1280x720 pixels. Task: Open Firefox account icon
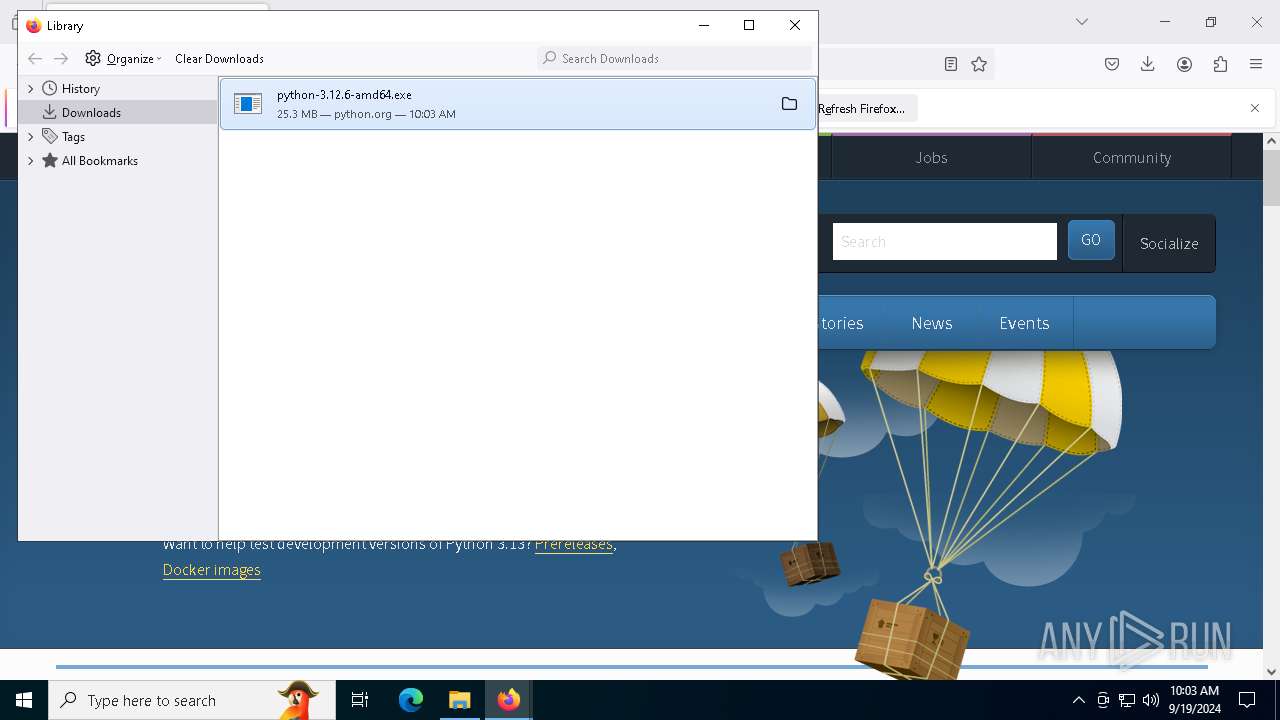click(1184, 64)
